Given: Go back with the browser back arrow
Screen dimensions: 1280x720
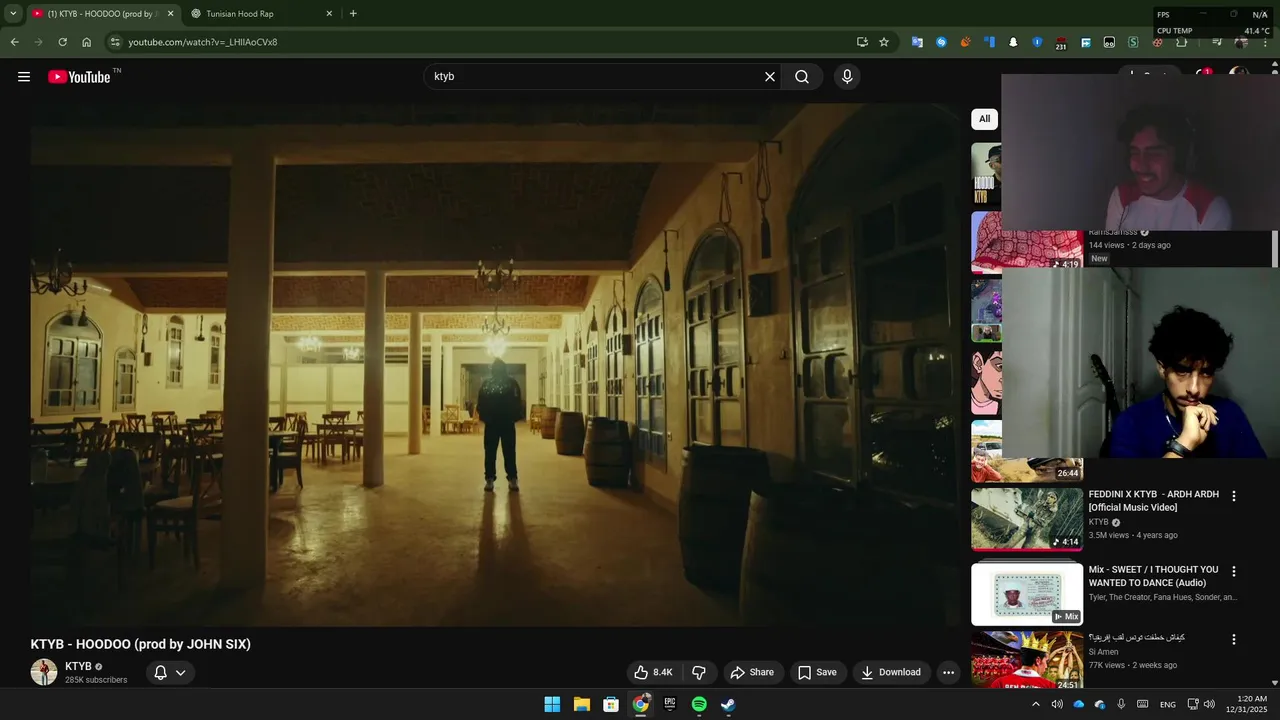Looking at the screenshot, I should [14, 42].
